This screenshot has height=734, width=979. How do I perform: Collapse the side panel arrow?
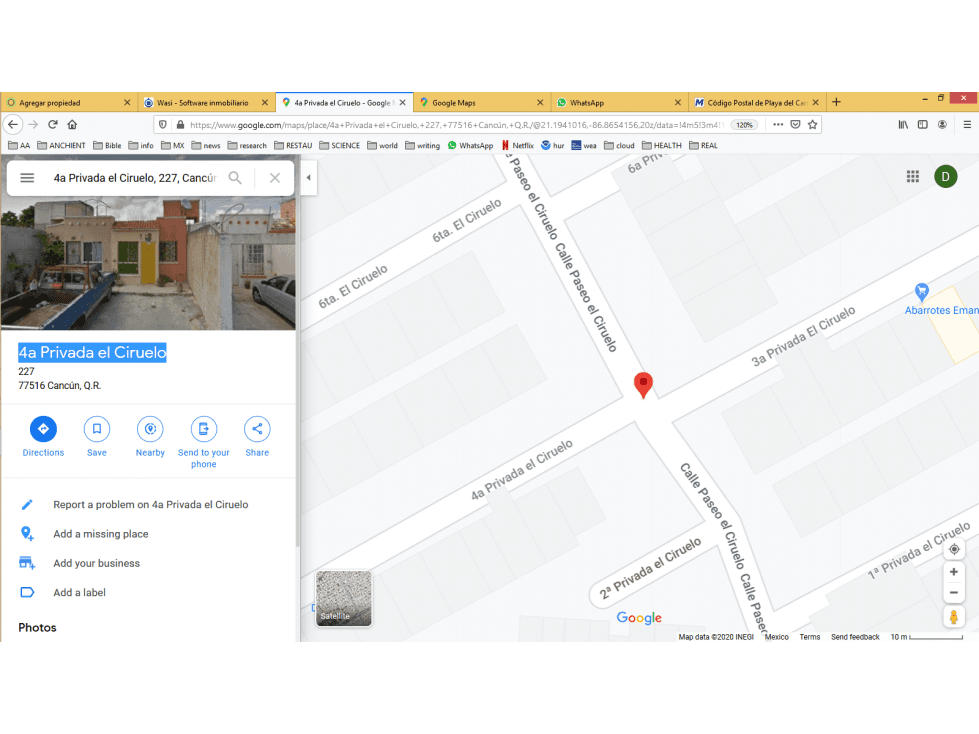click(308, 177)
